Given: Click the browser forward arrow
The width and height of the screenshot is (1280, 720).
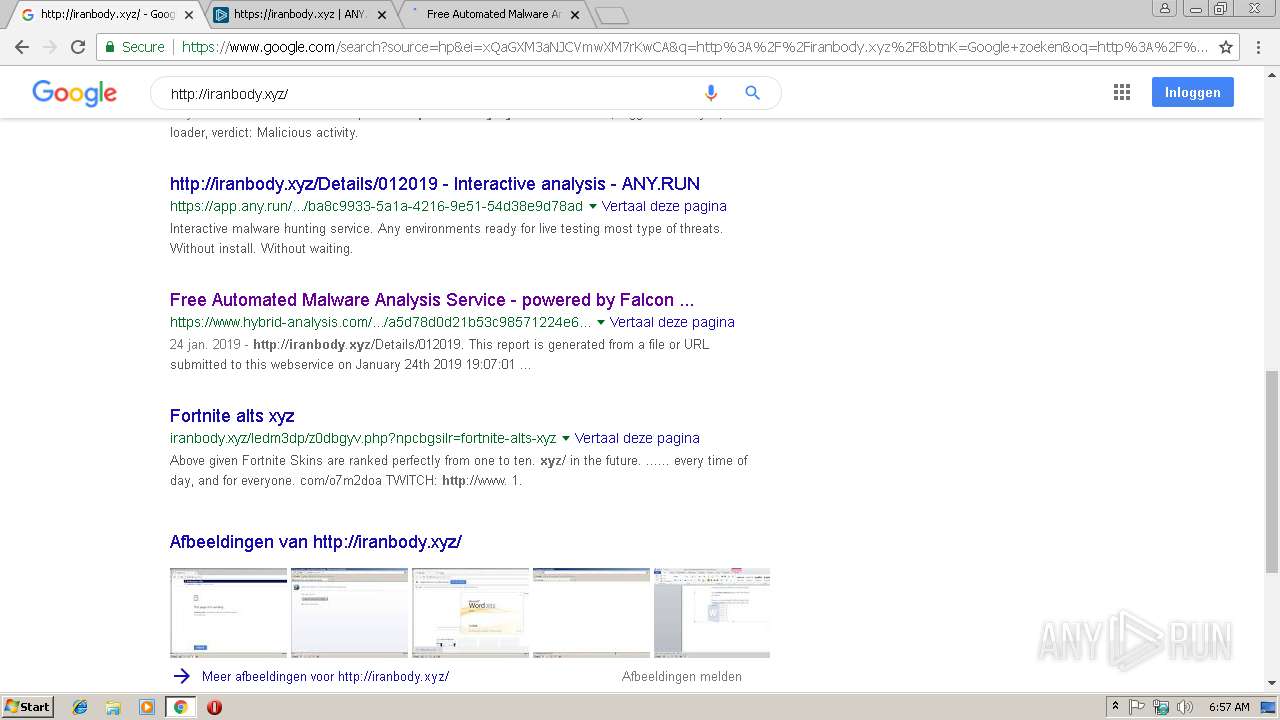Looking at the screenshot, I should point(50,47).
